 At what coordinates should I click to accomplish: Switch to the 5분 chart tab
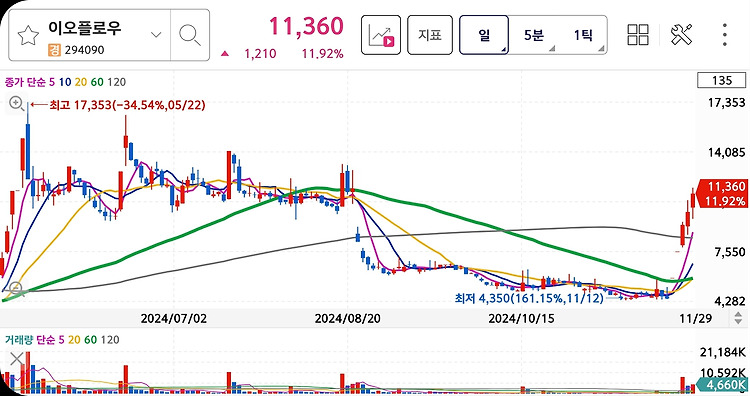[x=533, y=35]
